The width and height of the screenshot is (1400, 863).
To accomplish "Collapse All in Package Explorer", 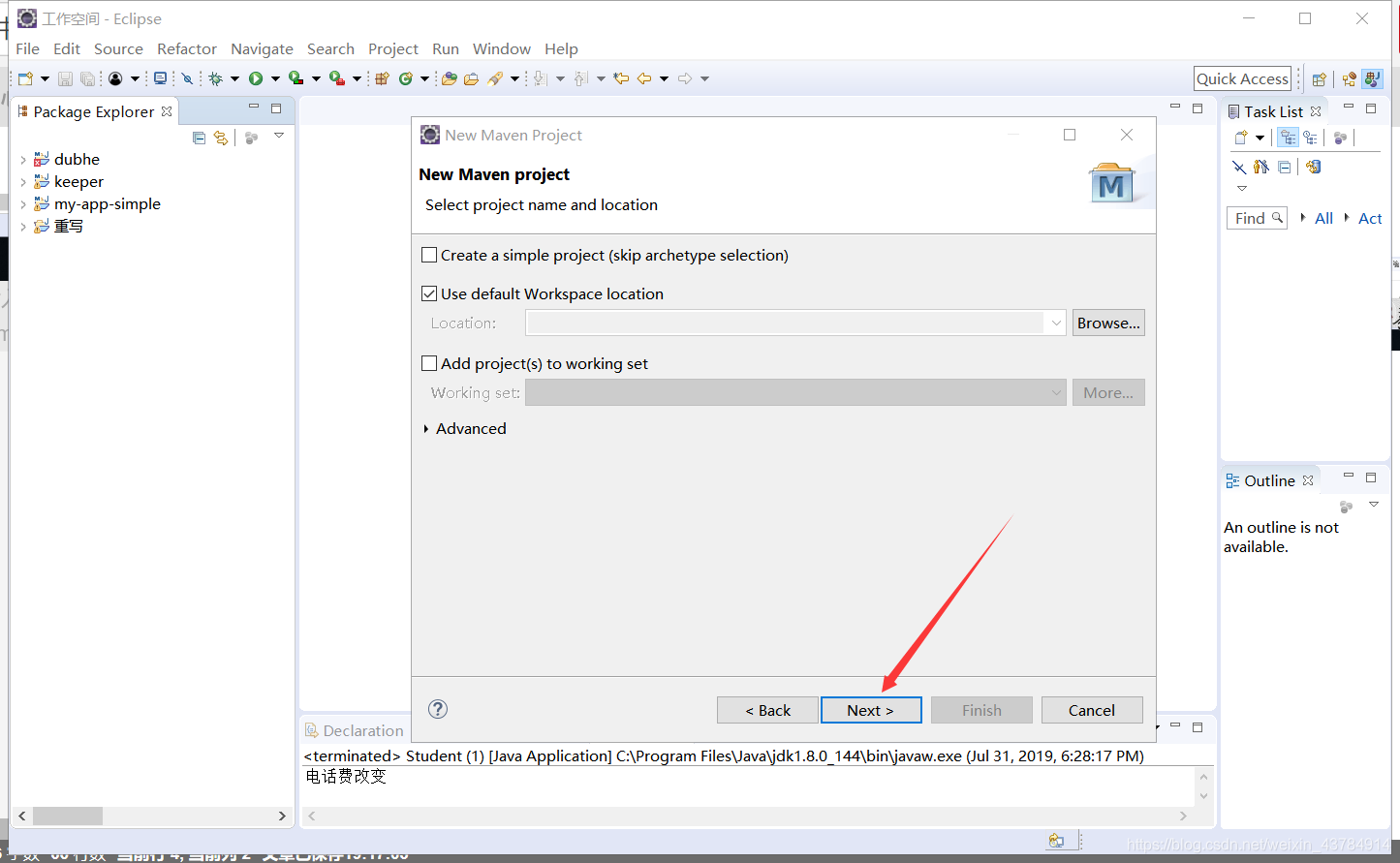I will [200, 138].
